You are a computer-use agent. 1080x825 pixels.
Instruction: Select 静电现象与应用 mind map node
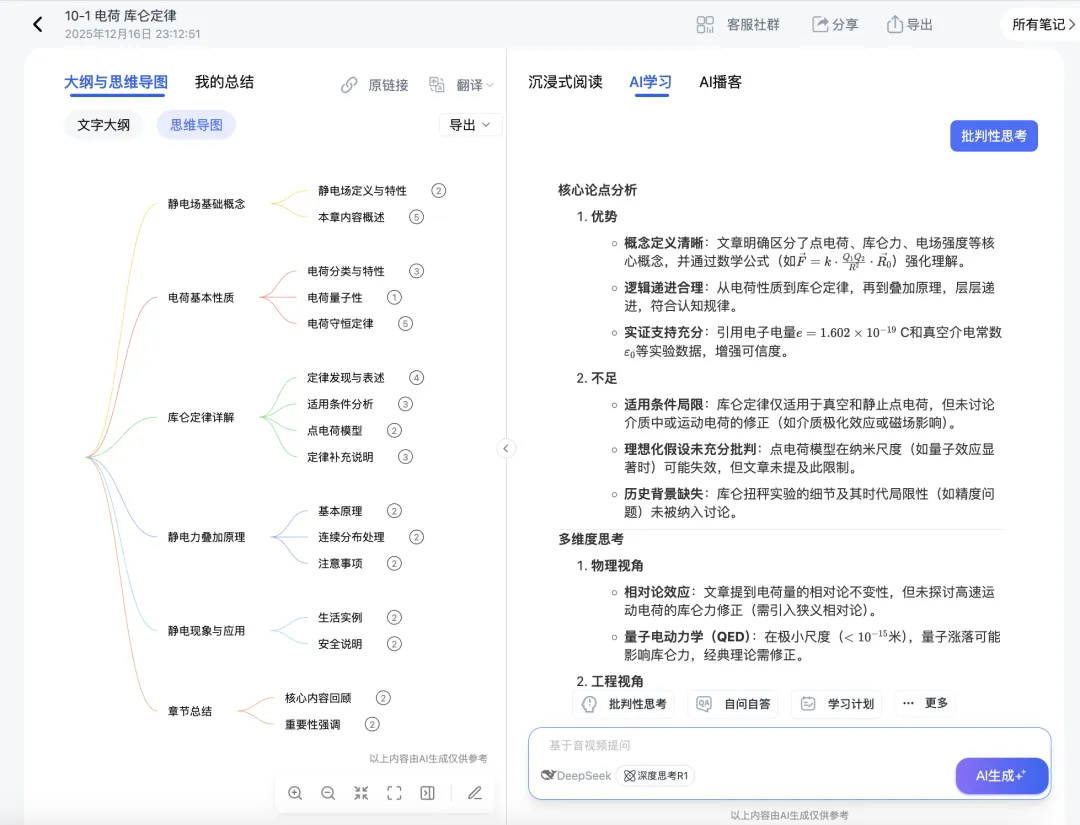pyautogui.click(x=207, y=631)
